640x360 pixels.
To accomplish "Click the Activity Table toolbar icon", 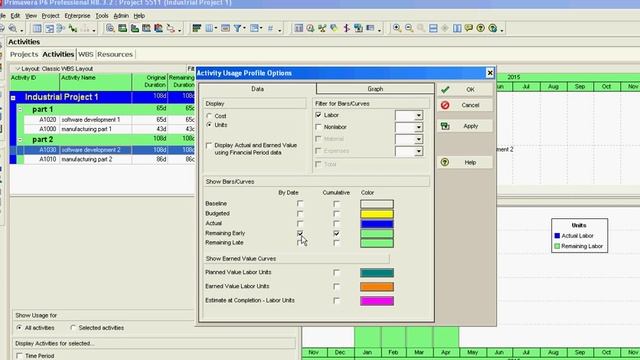I will click(x=37, y=28).
